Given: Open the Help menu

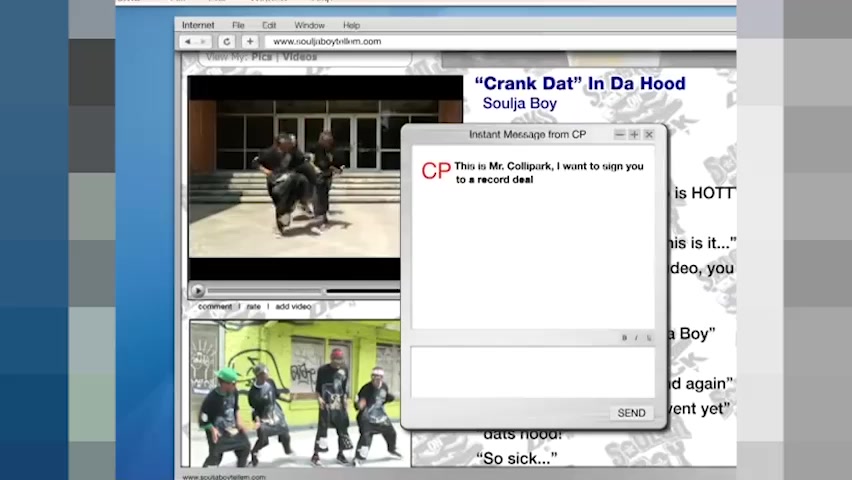Looking at the screenshot, I should click(351, 25).
